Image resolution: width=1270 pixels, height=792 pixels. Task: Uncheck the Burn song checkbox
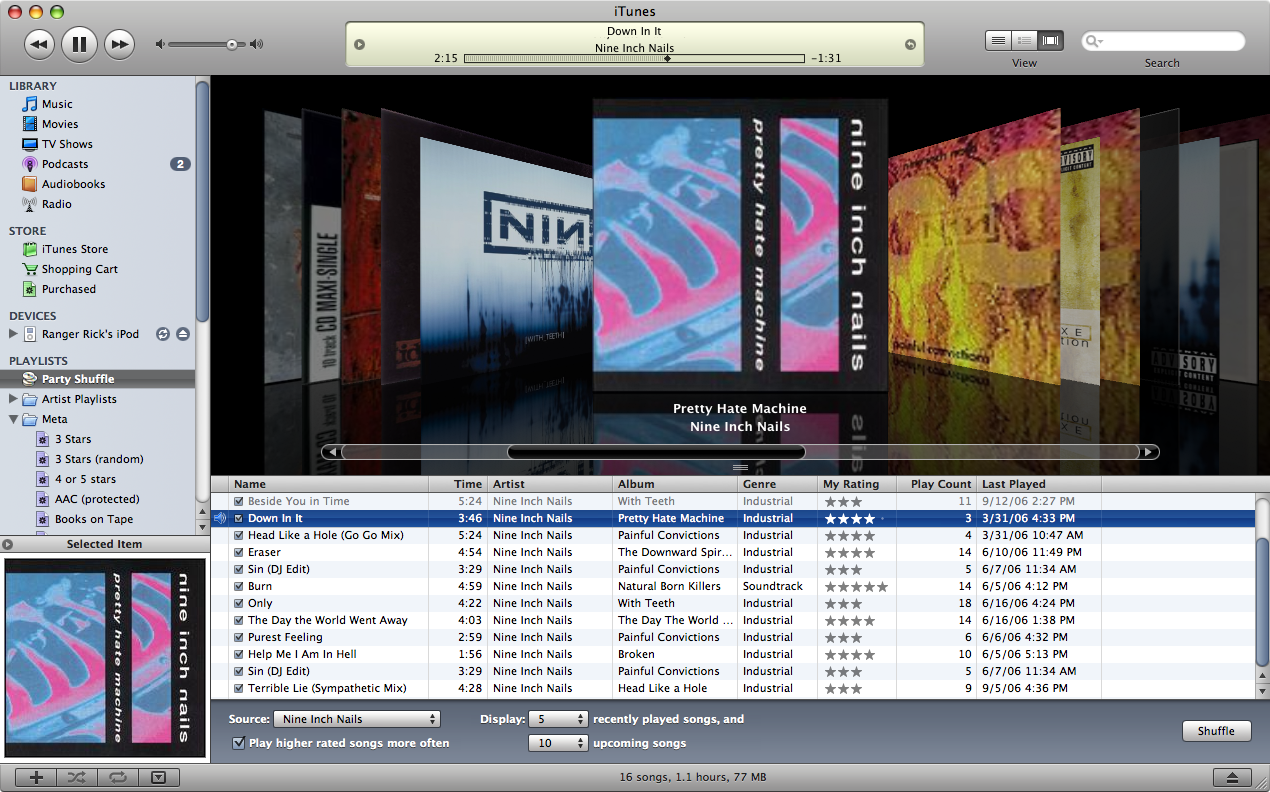pyautogui.click(x=239, y=586)
